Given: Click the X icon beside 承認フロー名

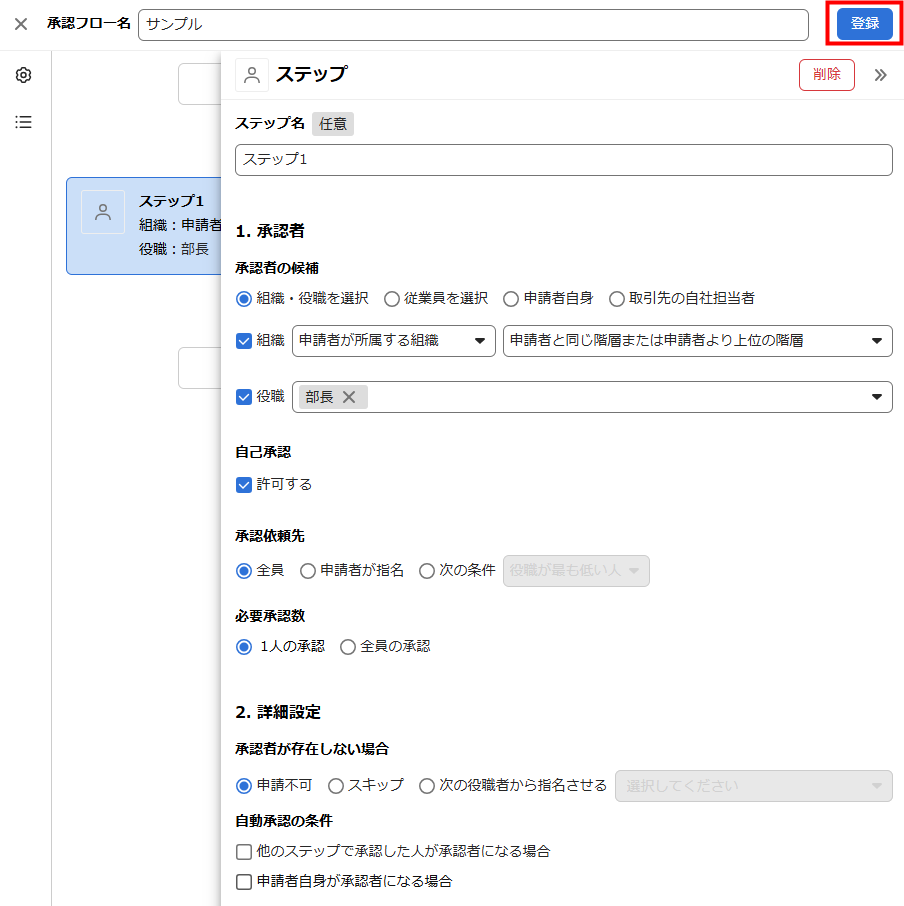Looking at the screenshot, I should click(x=21, y=24).
